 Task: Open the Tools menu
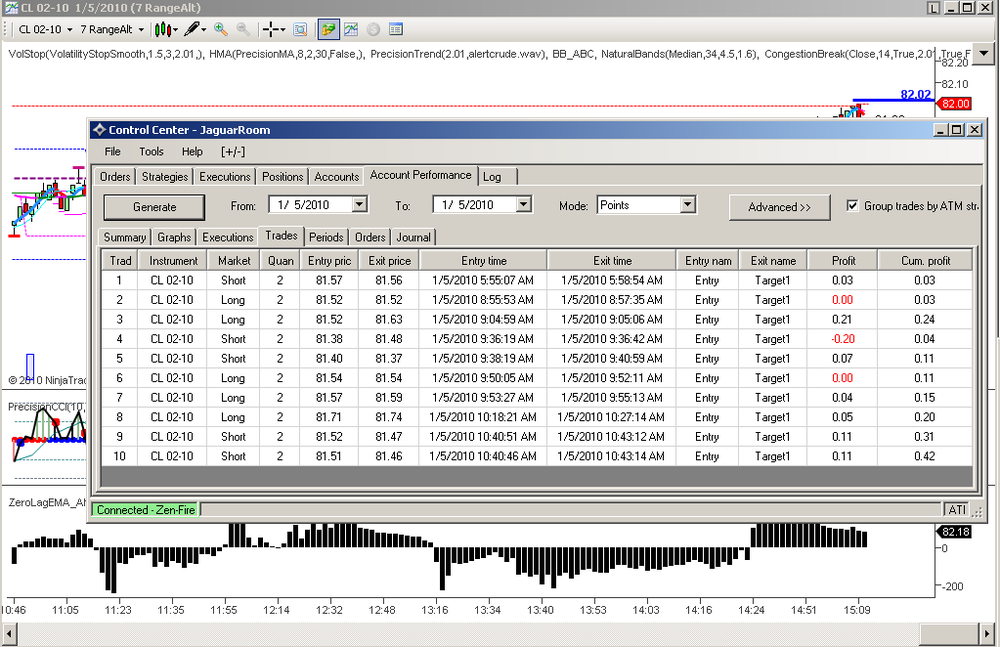(151, 152)
